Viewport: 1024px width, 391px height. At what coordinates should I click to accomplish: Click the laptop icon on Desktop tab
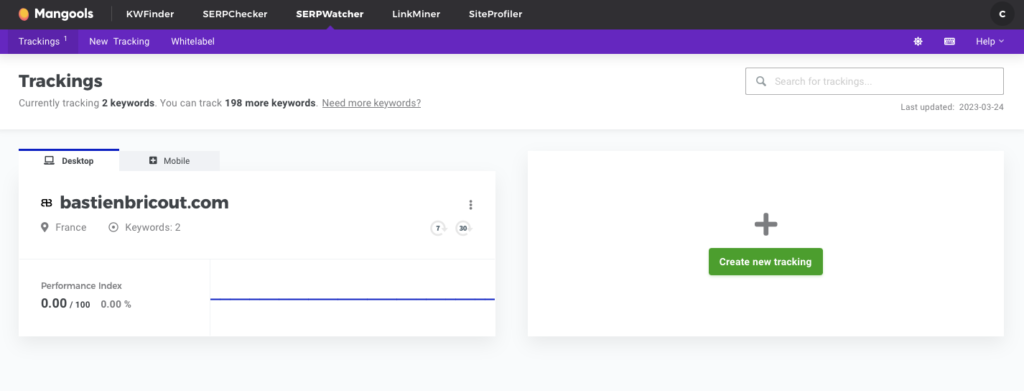click(49, 161)
